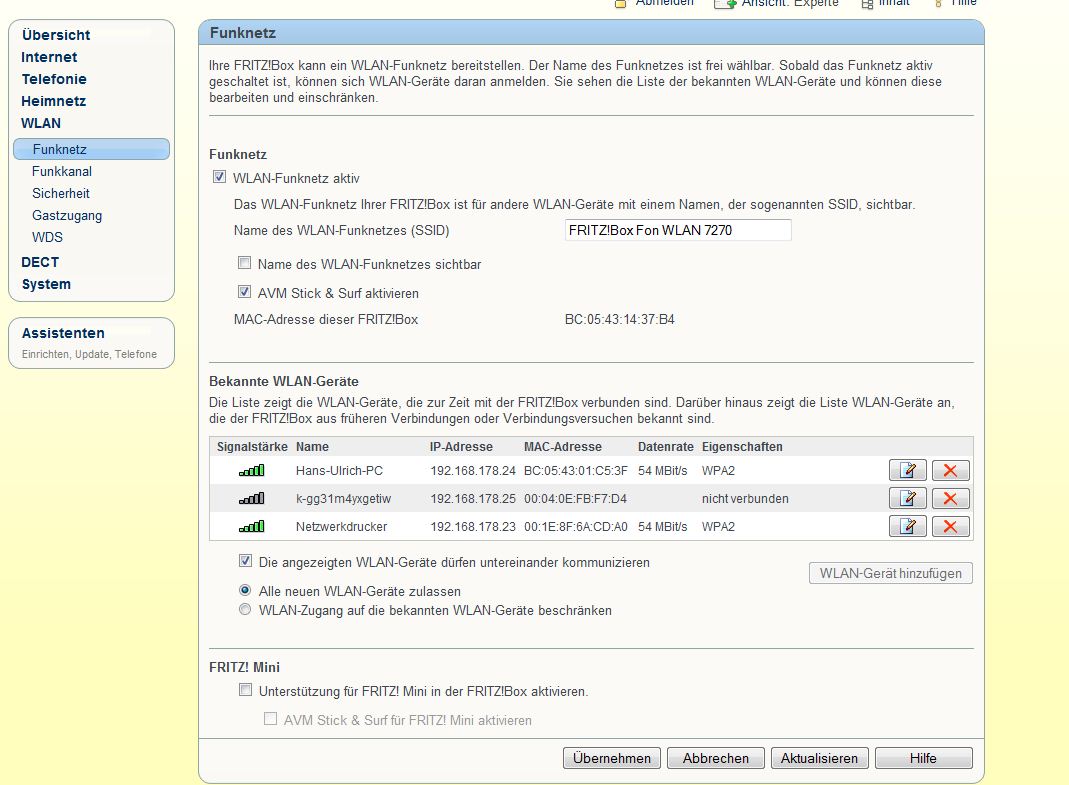Click the SSID name input field
The width and height of the screenshot is (1069, 785).
pyautogui.click(x=678, y=231)
